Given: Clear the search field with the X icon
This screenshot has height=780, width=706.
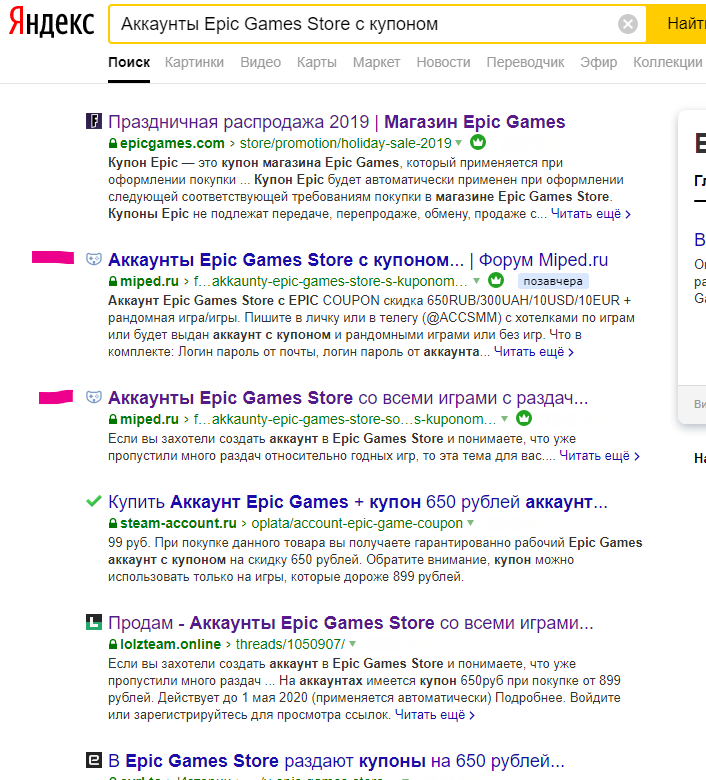Looking at the screenshot, I should tap(627, 24).
